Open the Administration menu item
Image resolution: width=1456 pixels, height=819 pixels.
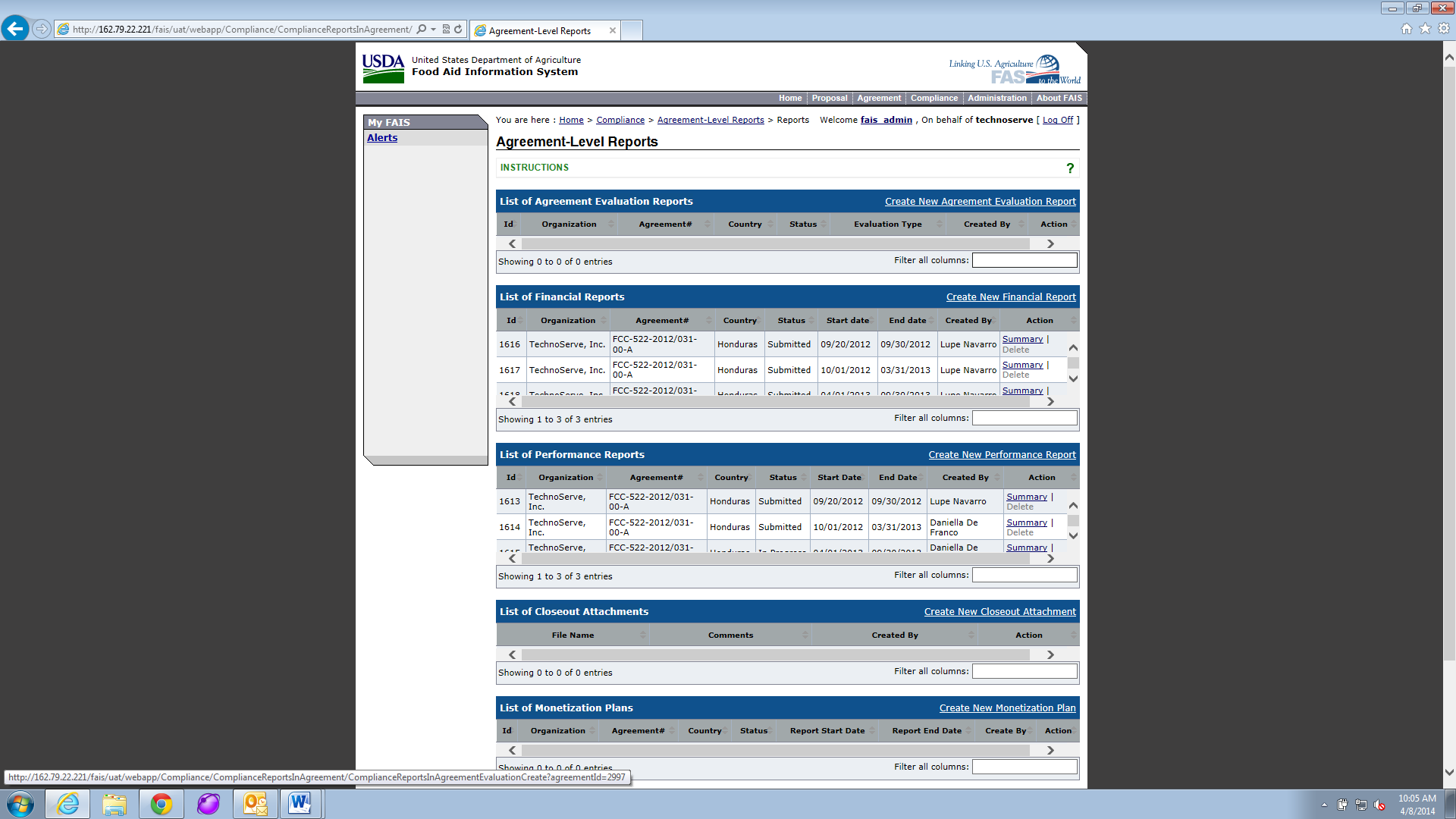[x=996, y=99]
